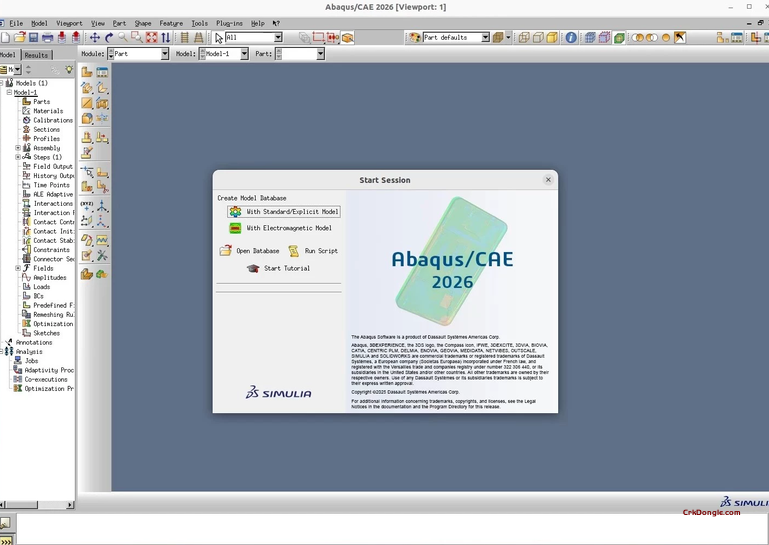
Task: Click the Create Partition tool icon
Action: pos(87,171)
